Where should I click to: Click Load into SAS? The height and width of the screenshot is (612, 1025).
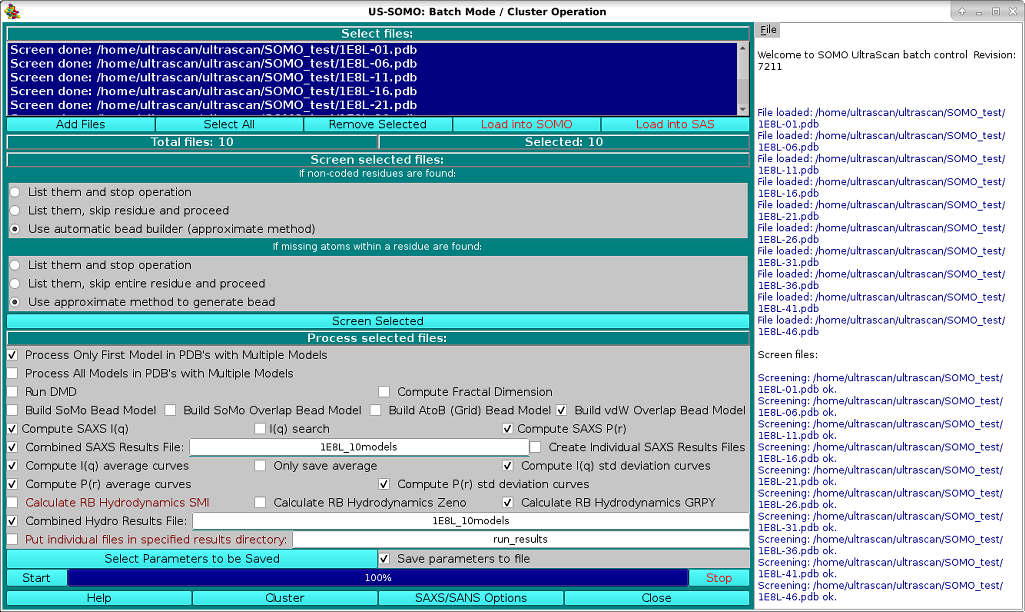click(674, 124)
